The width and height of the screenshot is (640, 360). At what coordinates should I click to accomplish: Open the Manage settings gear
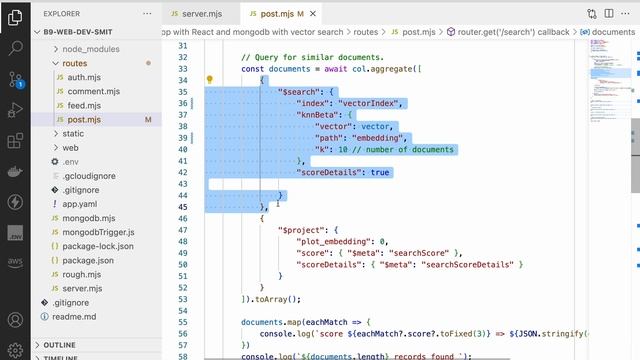(15, 350)
